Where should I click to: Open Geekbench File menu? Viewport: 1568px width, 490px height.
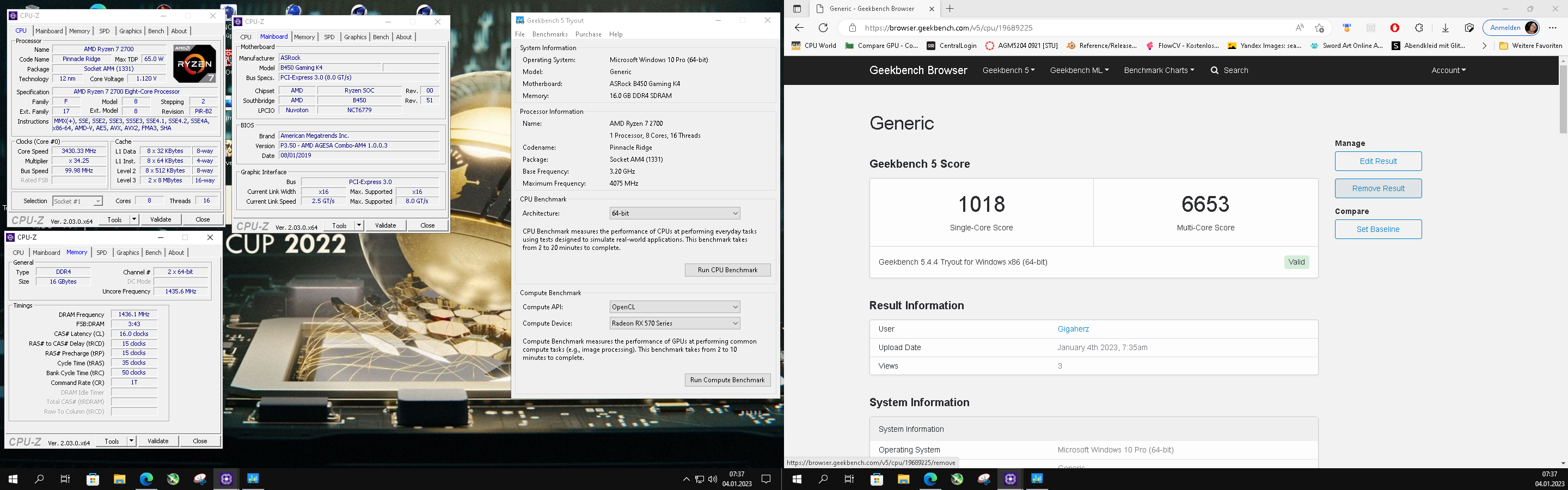(520, 34)
